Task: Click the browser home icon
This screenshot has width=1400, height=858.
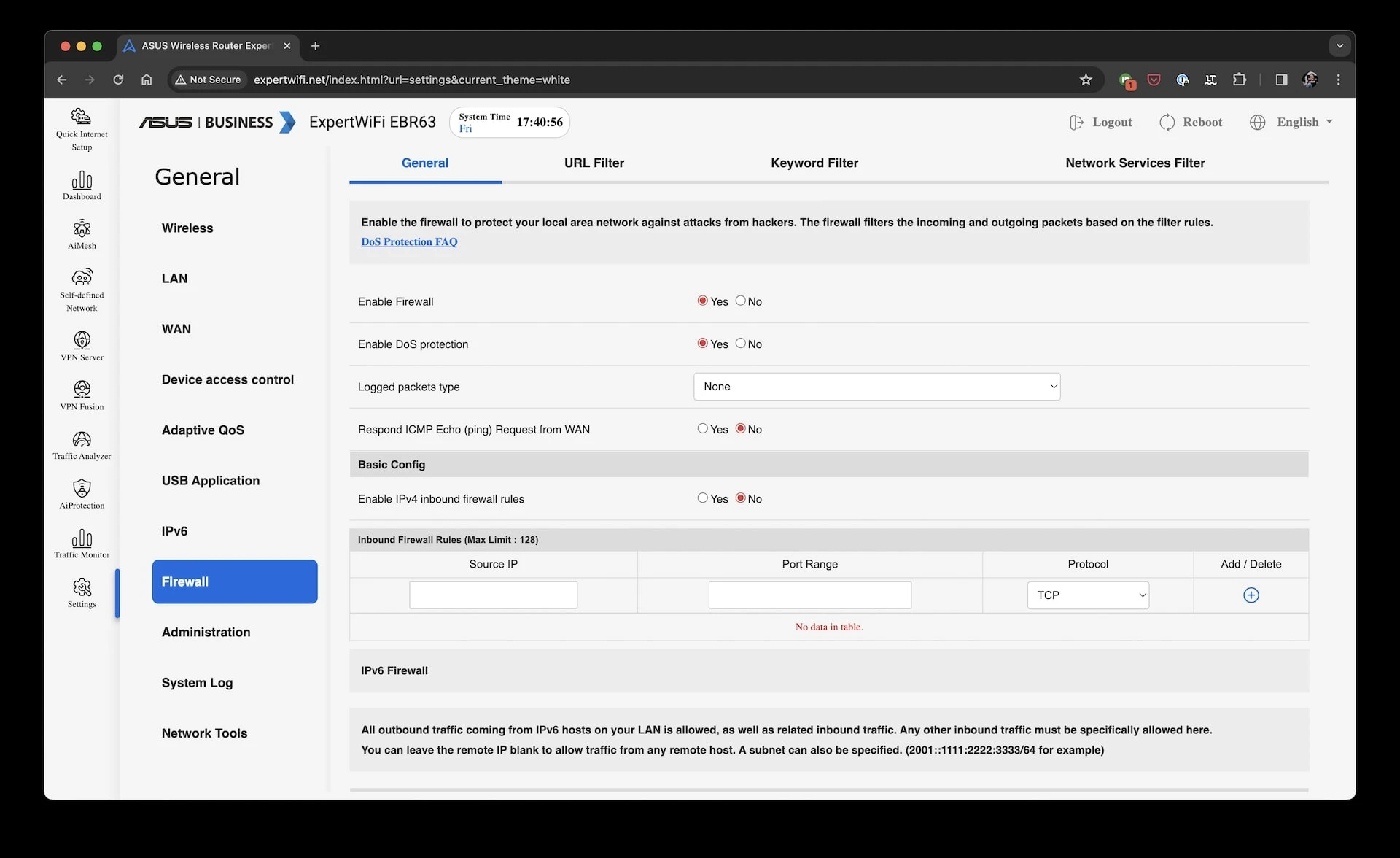Action: (x=147, y=80)
